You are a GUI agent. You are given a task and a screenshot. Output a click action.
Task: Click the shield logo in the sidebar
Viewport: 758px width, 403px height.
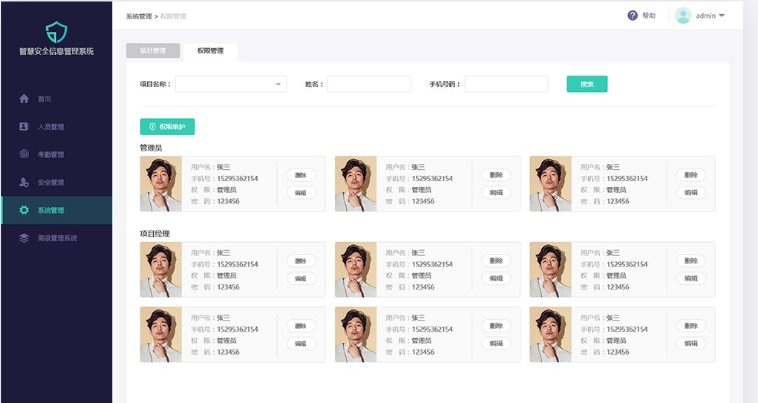[56, 31]
